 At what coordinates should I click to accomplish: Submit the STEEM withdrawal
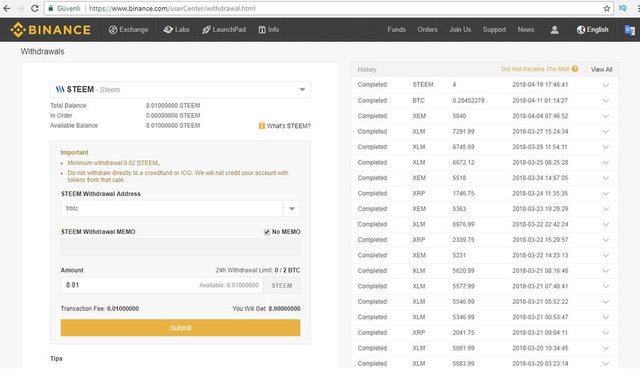coord(180,328)
